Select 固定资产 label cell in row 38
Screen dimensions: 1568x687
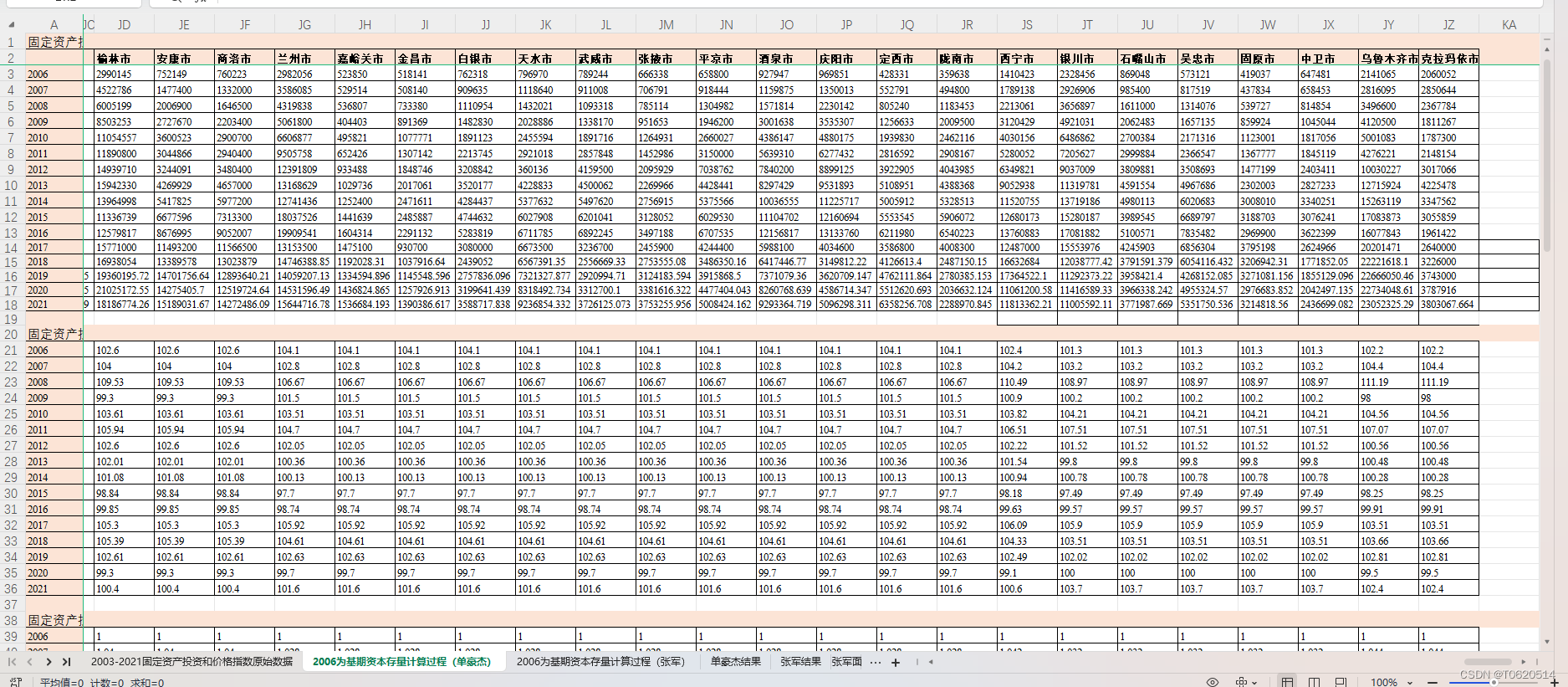click(54, 620)
